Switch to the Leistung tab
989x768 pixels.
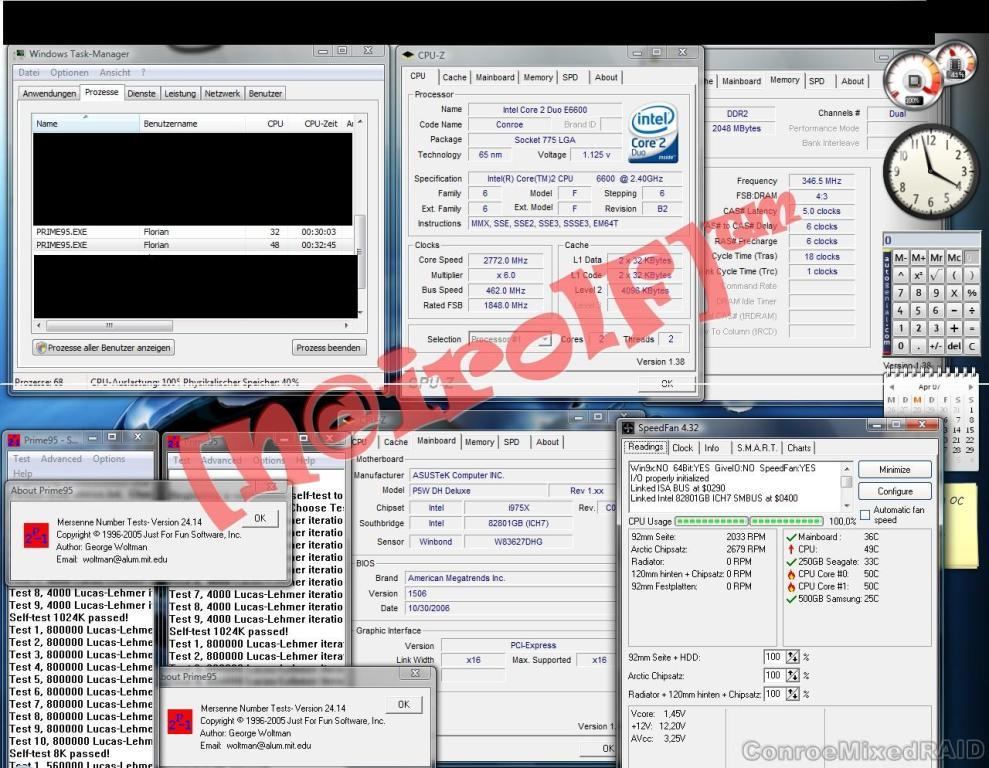(x=180, y=93)
